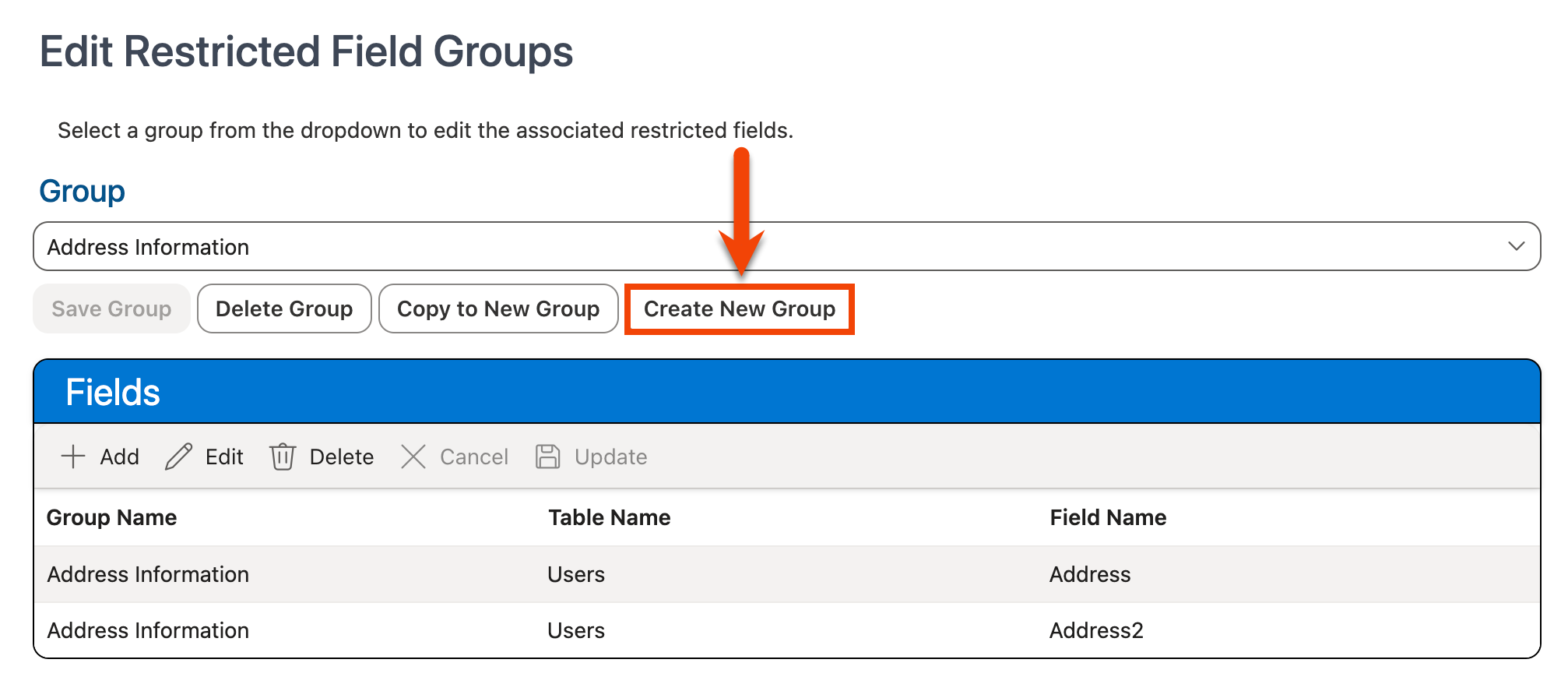The width and height of the screenshot is (1568, 684).
Task: Select the row with Field Name Address
Action: [x=1089, y=575]
